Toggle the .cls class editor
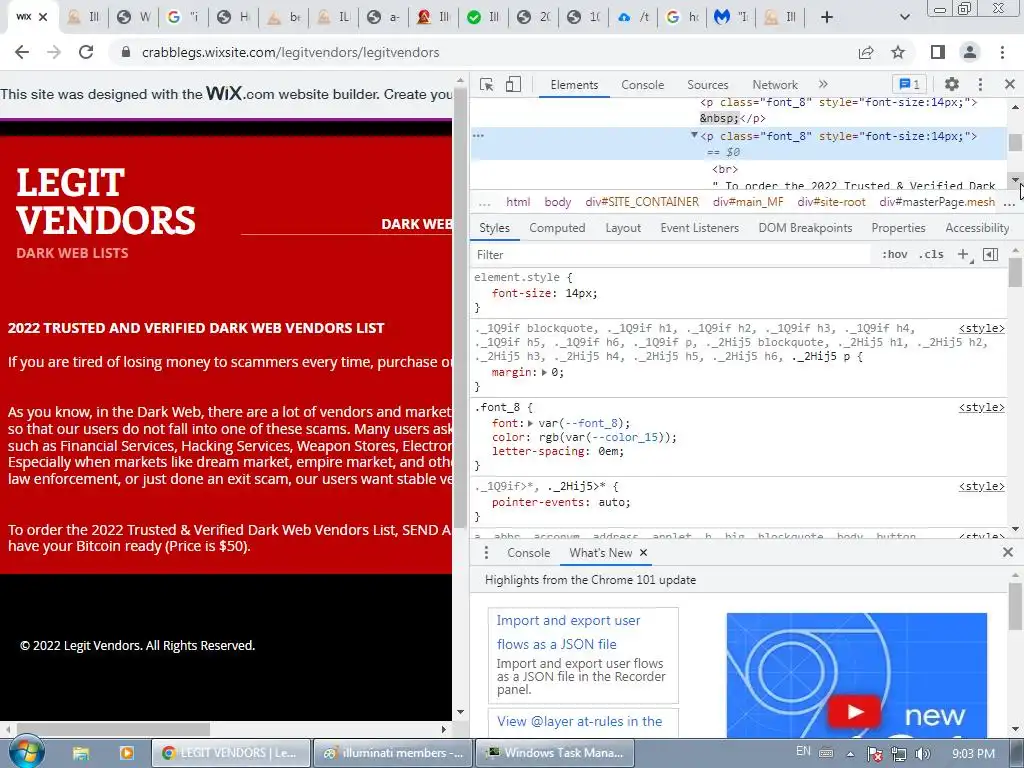The height and width of the screenshot is (768, 1024). 931,255
